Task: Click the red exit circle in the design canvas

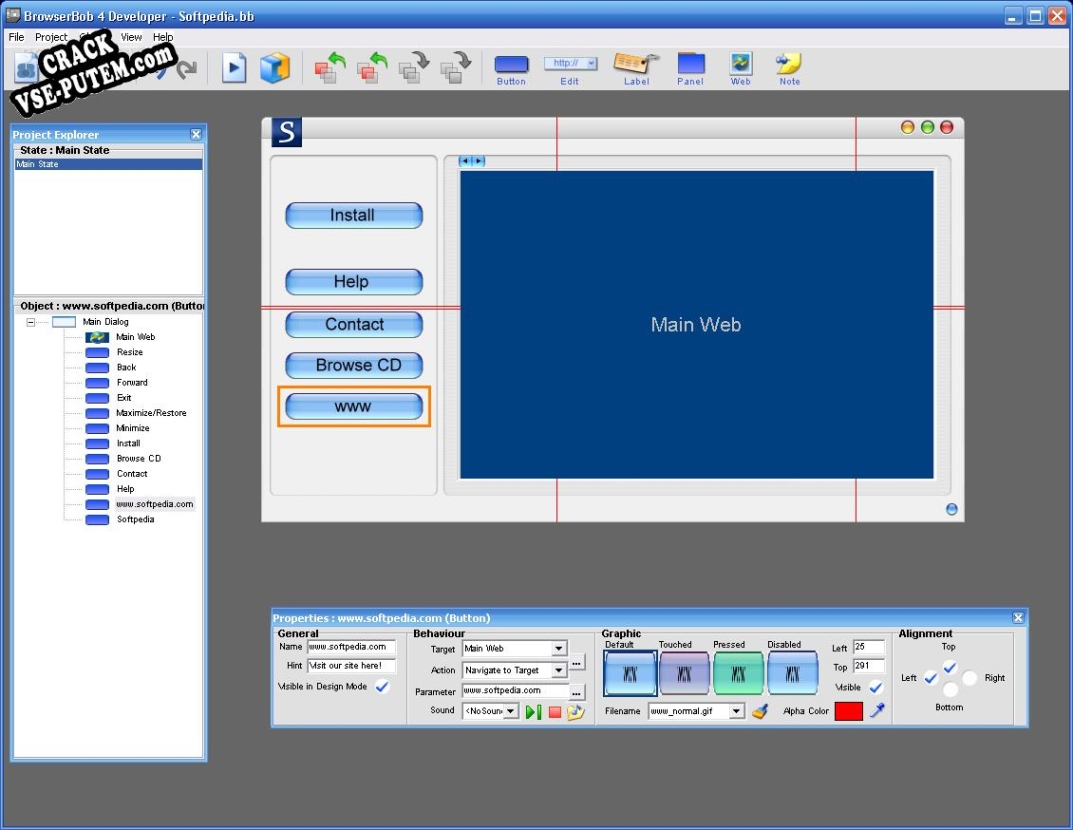Action: tap(946, 127)
